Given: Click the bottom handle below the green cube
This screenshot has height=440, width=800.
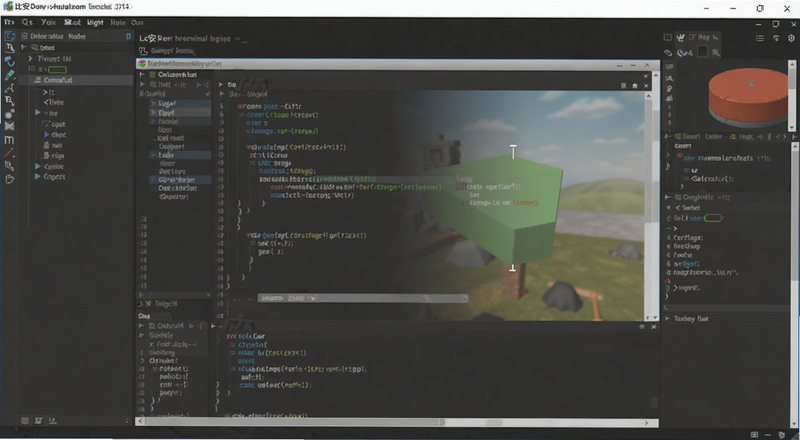Looking at the screenshot, I should 512,267.
